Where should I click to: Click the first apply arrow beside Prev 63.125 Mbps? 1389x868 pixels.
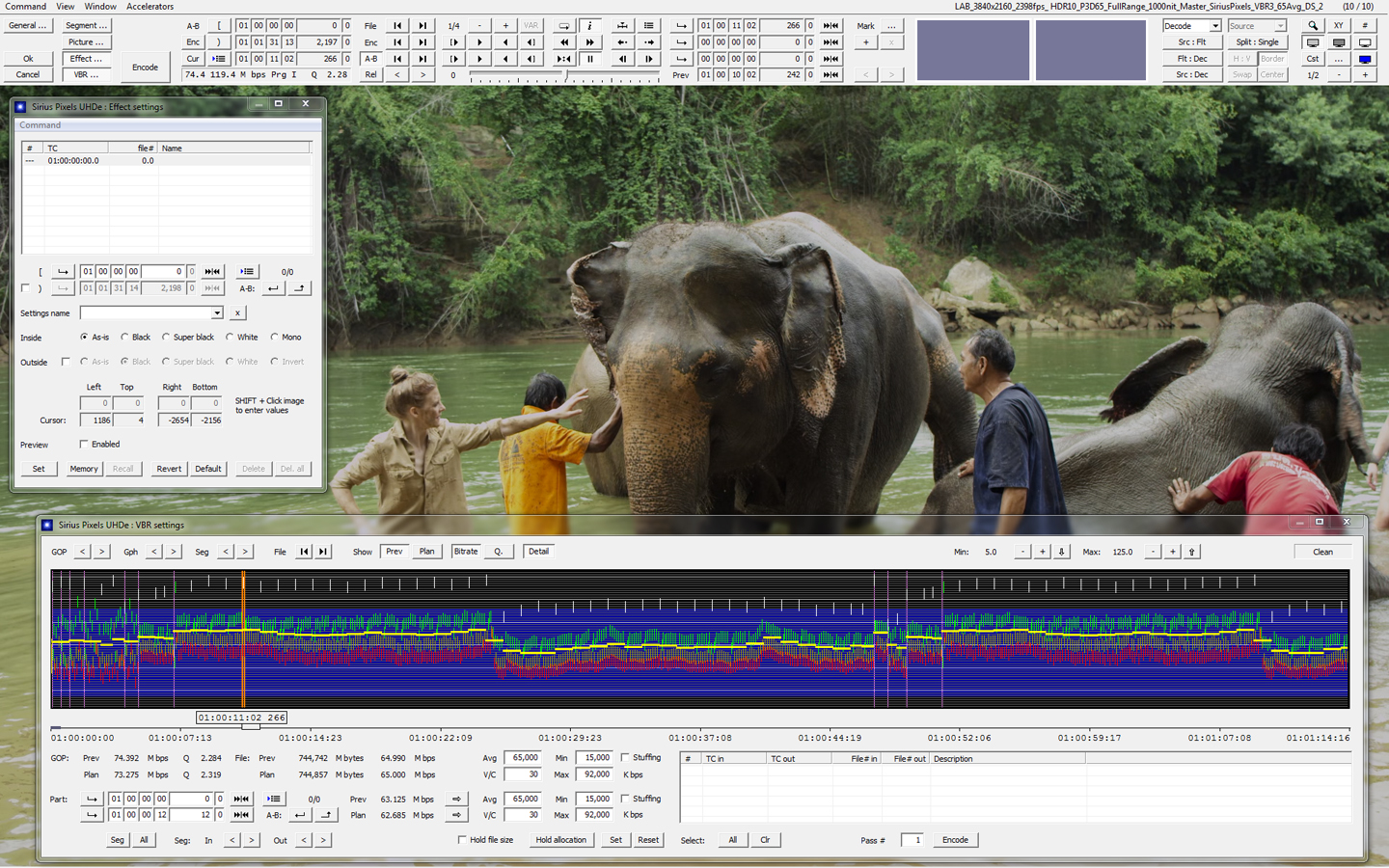pos(456,800)
